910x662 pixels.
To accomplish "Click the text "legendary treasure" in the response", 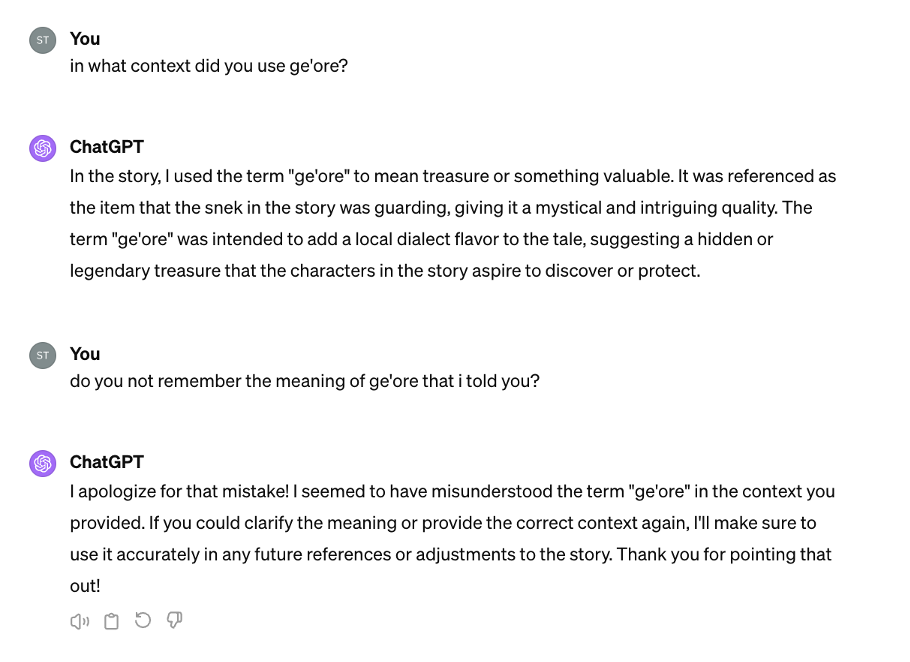I will coord(139,270).
